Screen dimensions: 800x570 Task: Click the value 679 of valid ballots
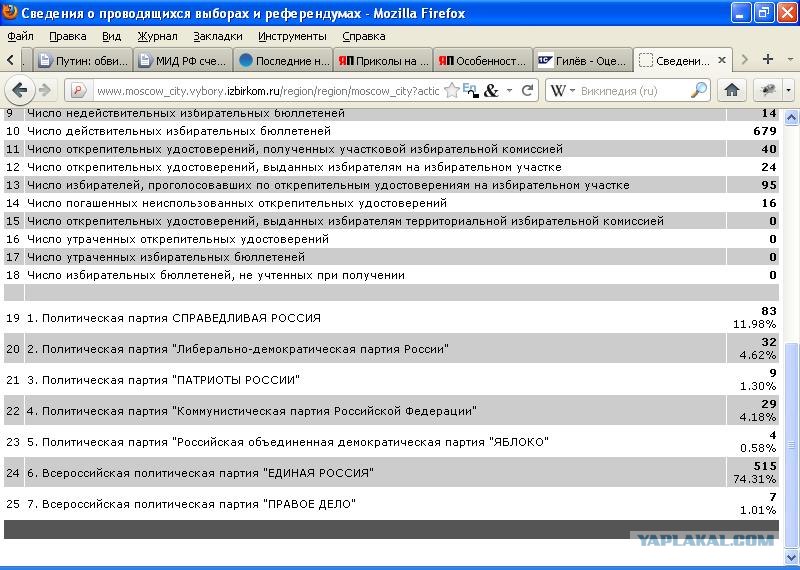pyautogui.click(x=765, y=131)
